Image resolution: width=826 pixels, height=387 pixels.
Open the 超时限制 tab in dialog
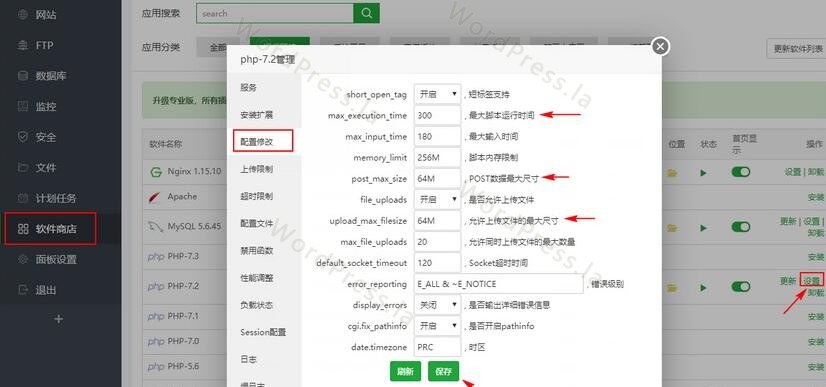coord(257,196)
